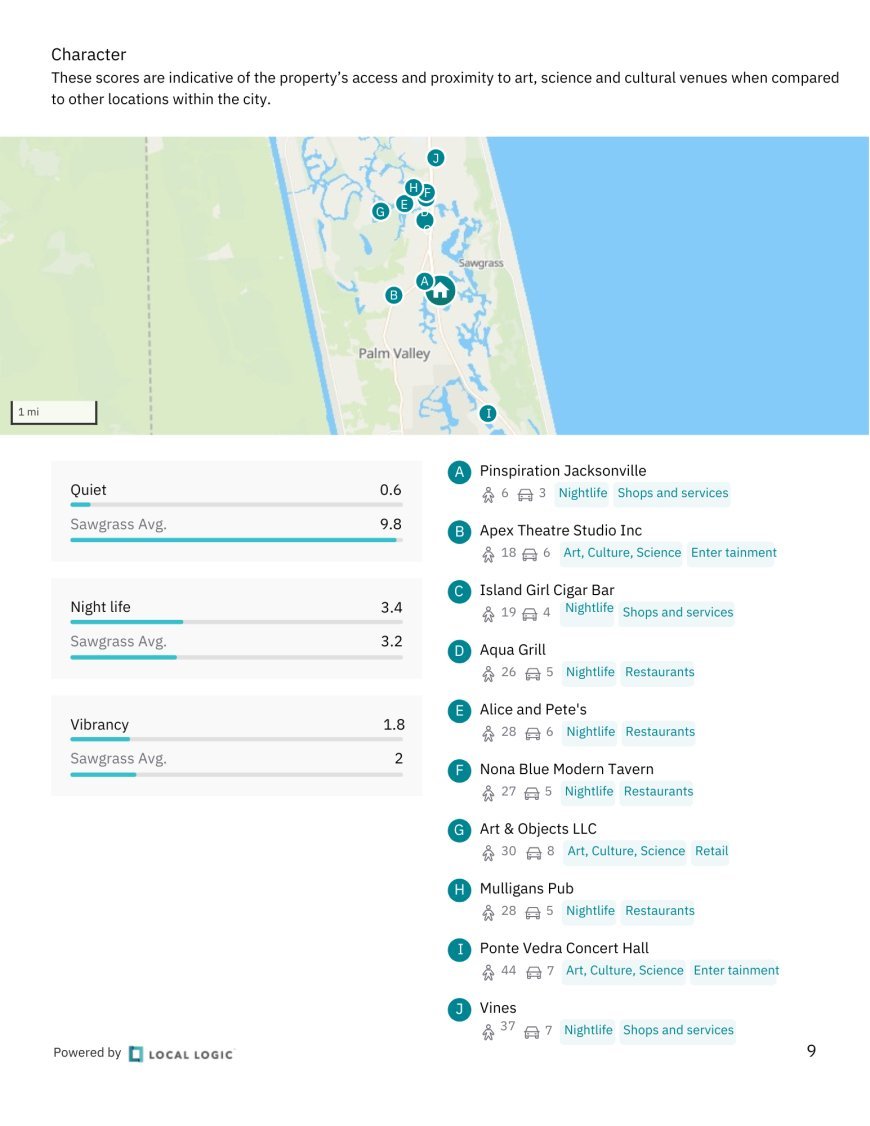870x1126 pixels.
Task: Click Sawgrass Avg. bar under Quiet
Action: pyautogui.click(x=236, y=539)
